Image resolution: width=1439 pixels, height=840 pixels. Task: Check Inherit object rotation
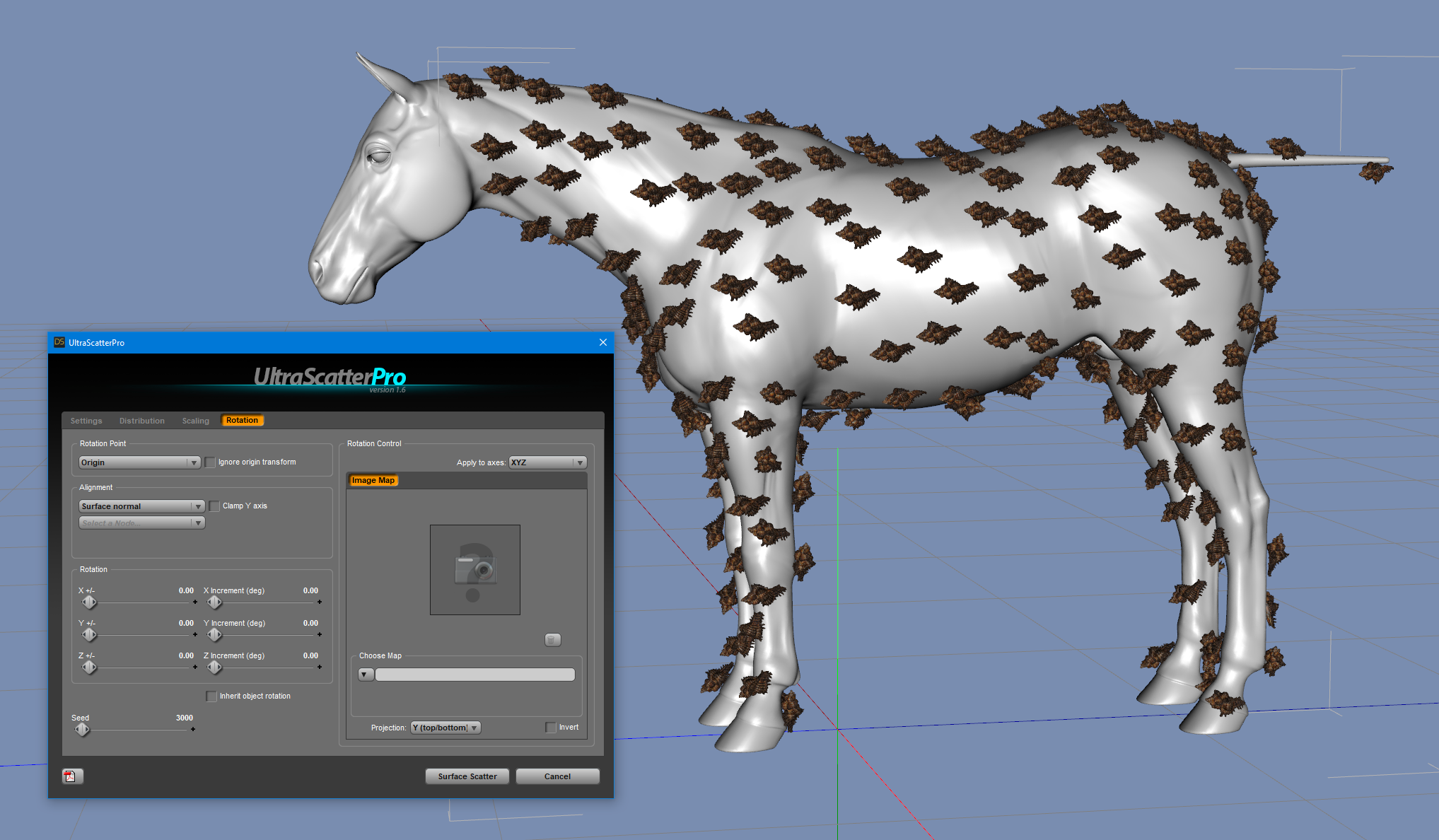[211, 696]
